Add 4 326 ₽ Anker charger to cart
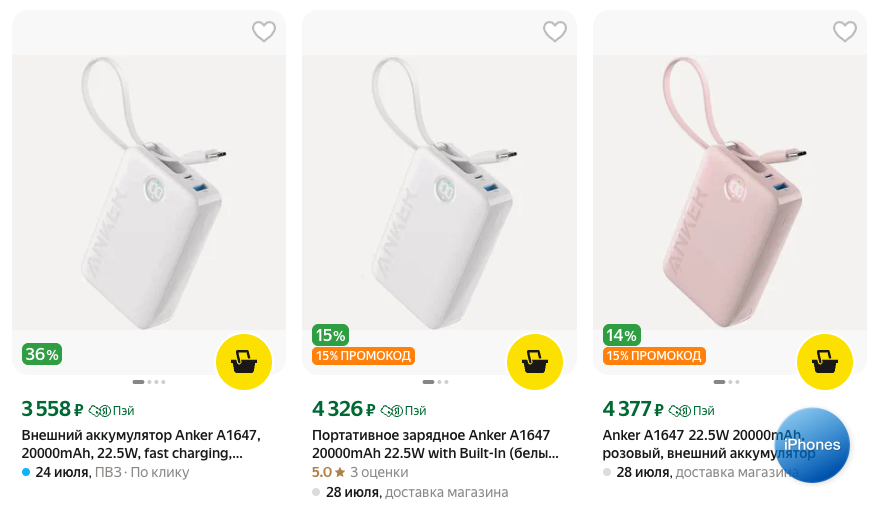877x510 pixels. pyautogui.click(x=535, y=361)
